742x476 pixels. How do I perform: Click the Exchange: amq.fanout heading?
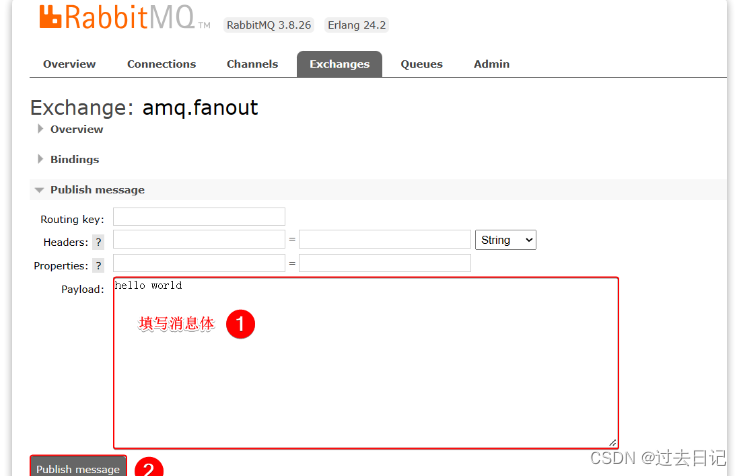click(144, 108)
